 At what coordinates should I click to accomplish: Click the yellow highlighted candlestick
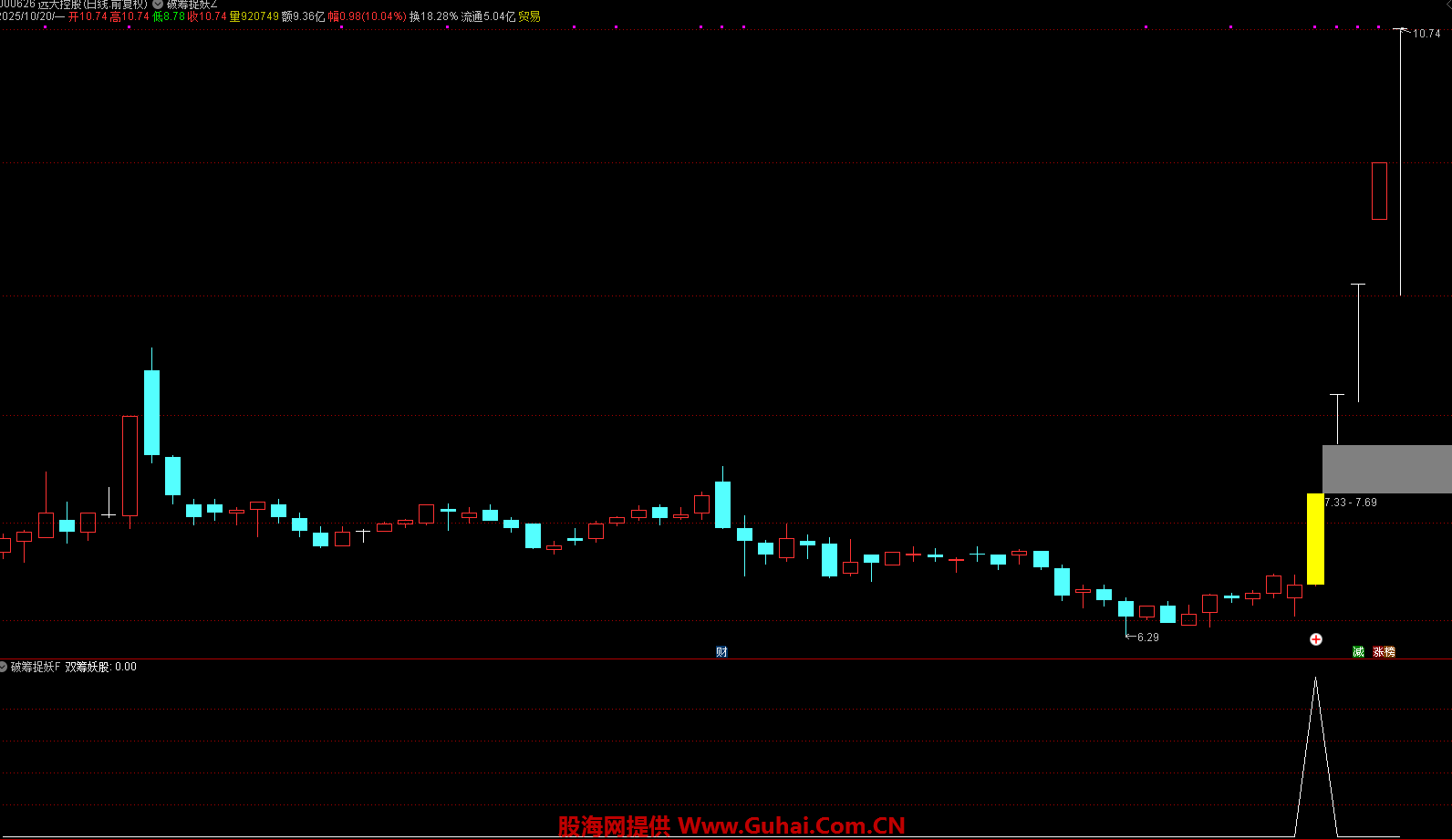pyautogui.click(x=1315, y=538)
